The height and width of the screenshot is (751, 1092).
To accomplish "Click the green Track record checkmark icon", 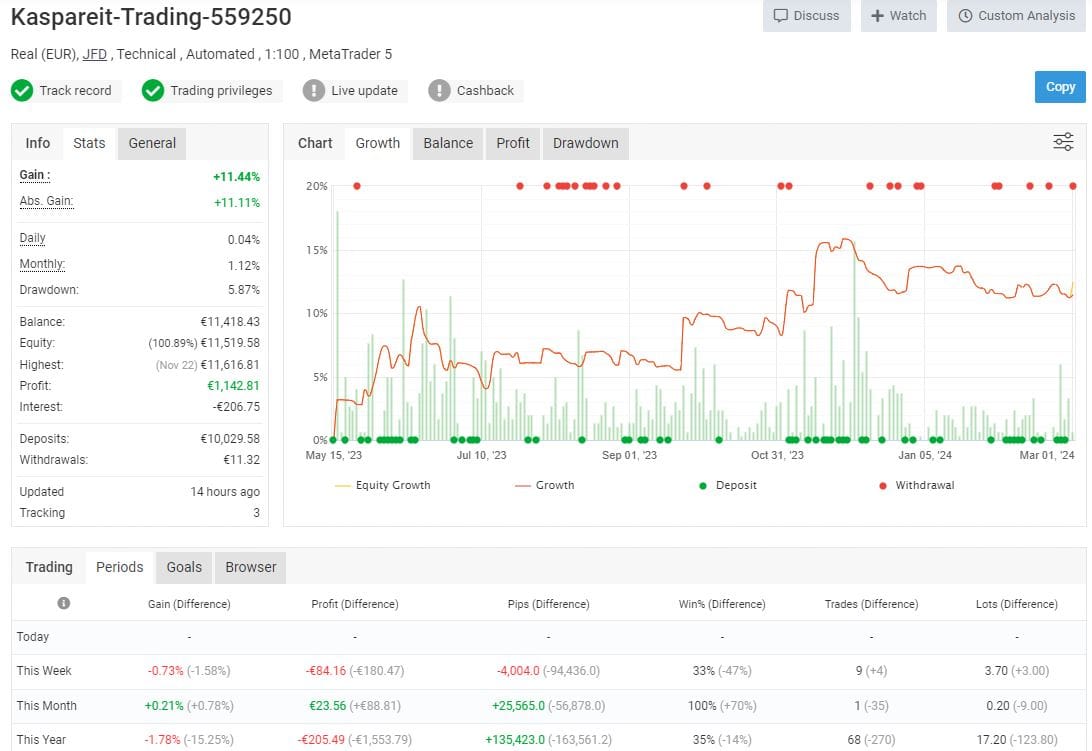I will point(22,90).
